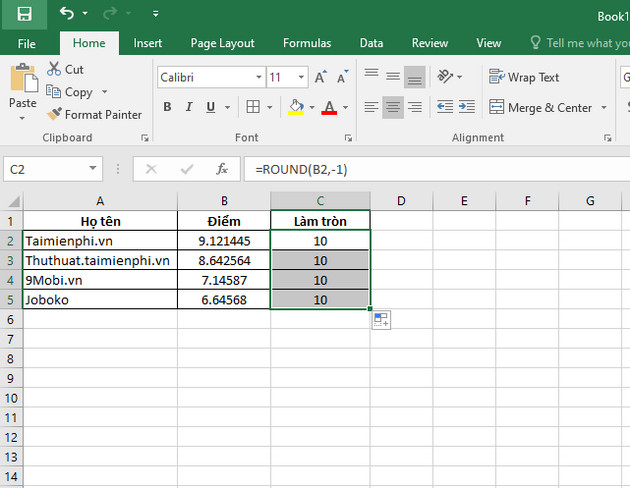Apply cell borders with the Borders icon
The width and height of the screenshot is (630, 488).
253,107
